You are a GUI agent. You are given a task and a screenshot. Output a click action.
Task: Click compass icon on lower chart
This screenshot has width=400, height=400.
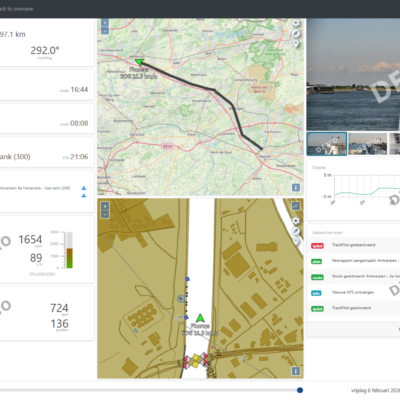[x=296, y=231]
